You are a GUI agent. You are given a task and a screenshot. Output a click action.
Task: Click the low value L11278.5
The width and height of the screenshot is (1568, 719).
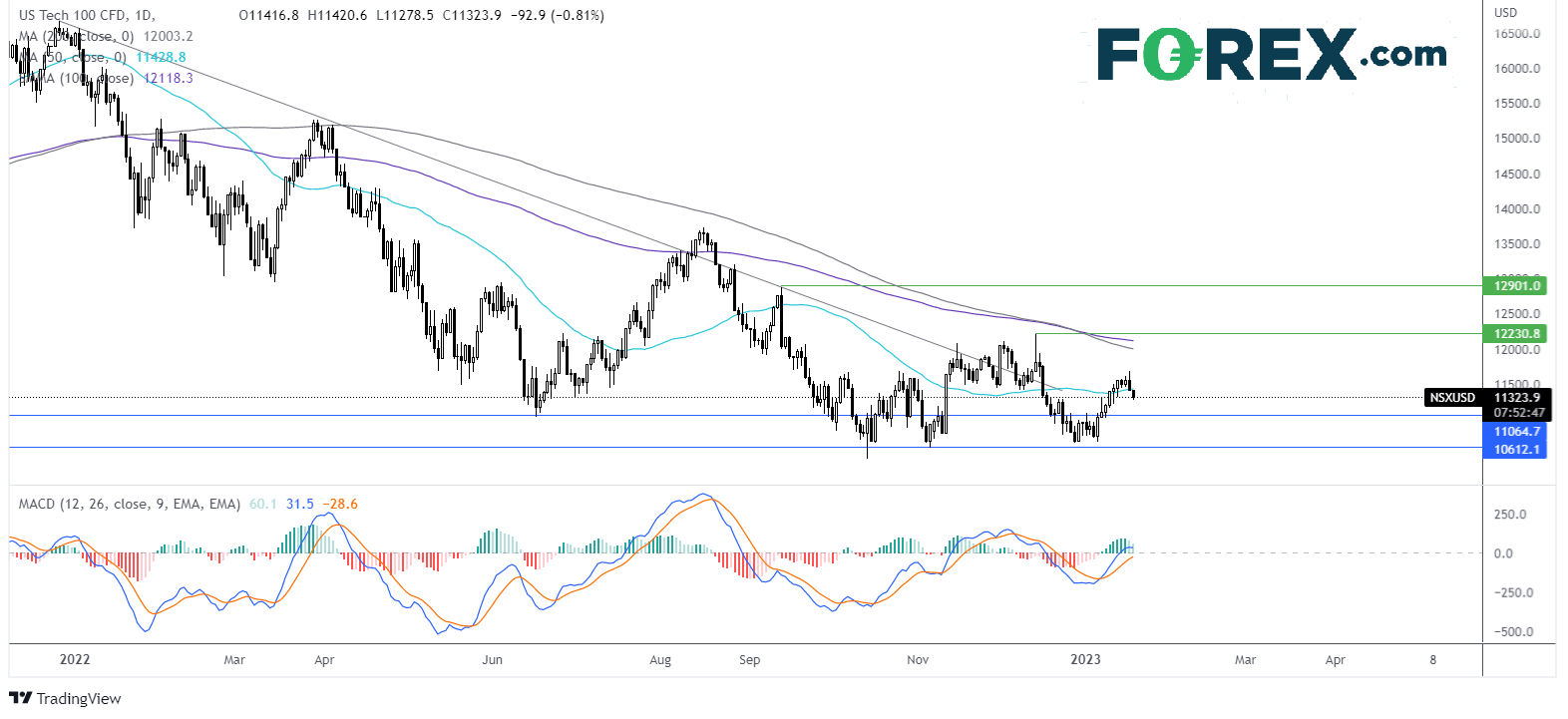tap(404, 15)
